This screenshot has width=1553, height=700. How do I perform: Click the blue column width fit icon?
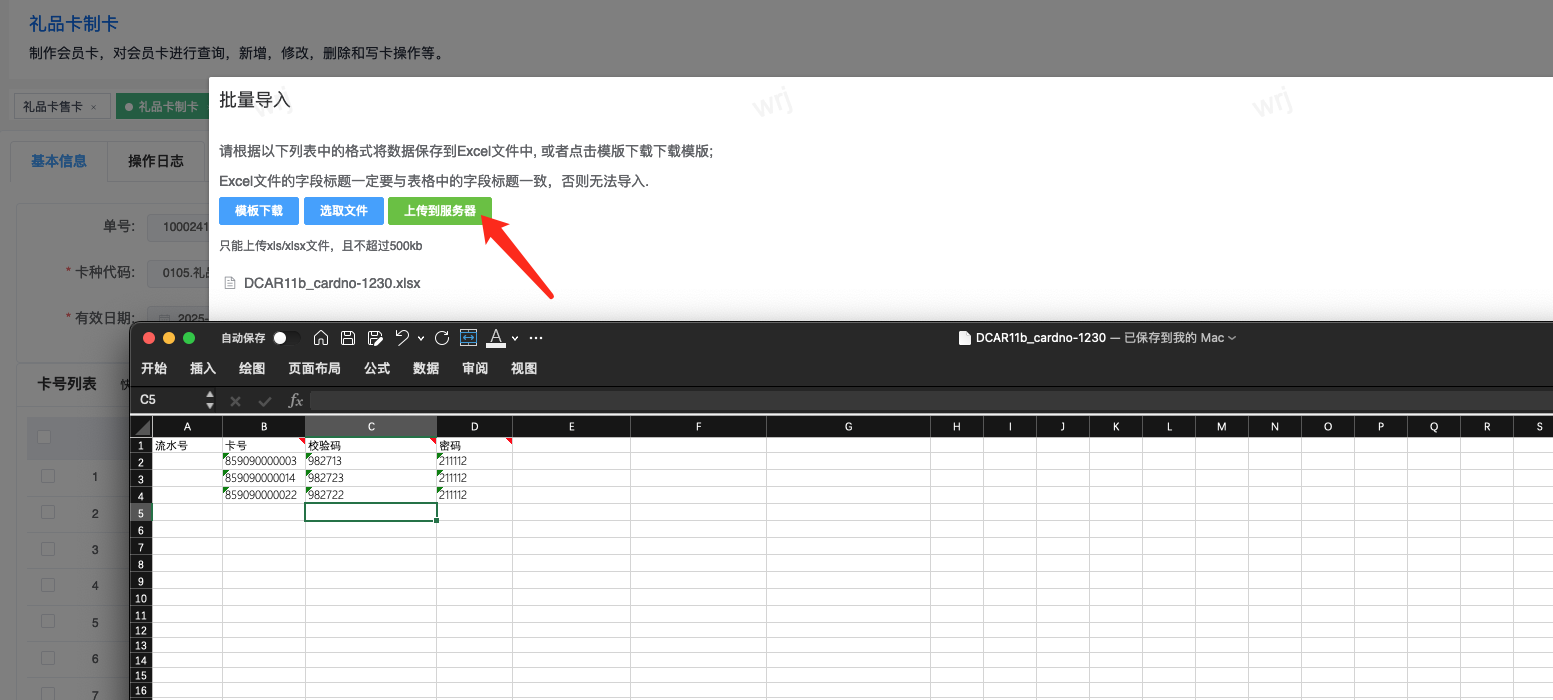tap(469, 338)
